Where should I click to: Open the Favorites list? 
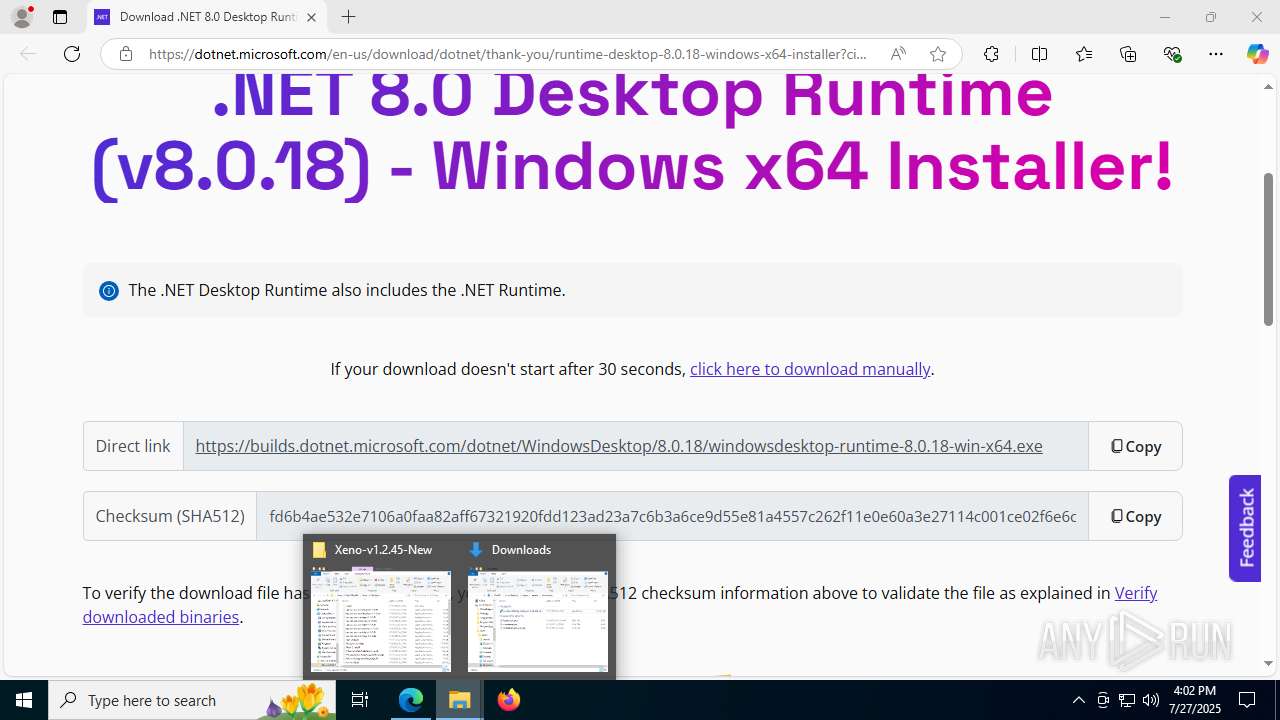(1084, 54)
